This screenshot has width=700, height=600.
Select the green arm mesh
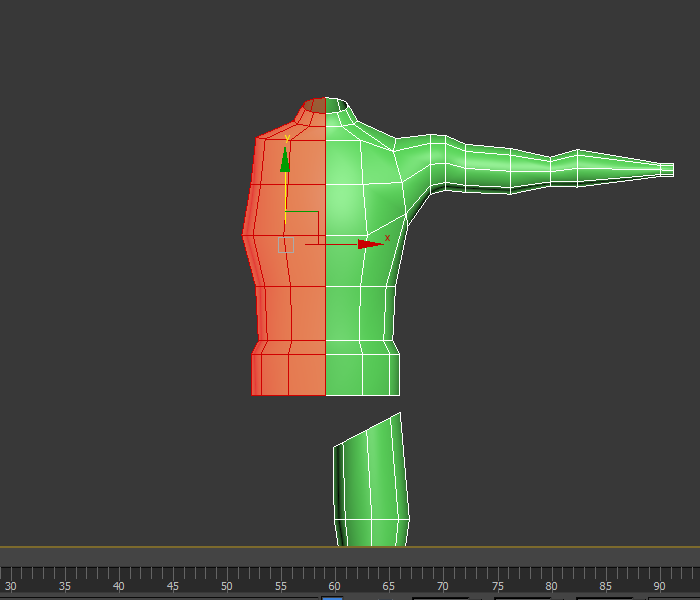point(536,166)
